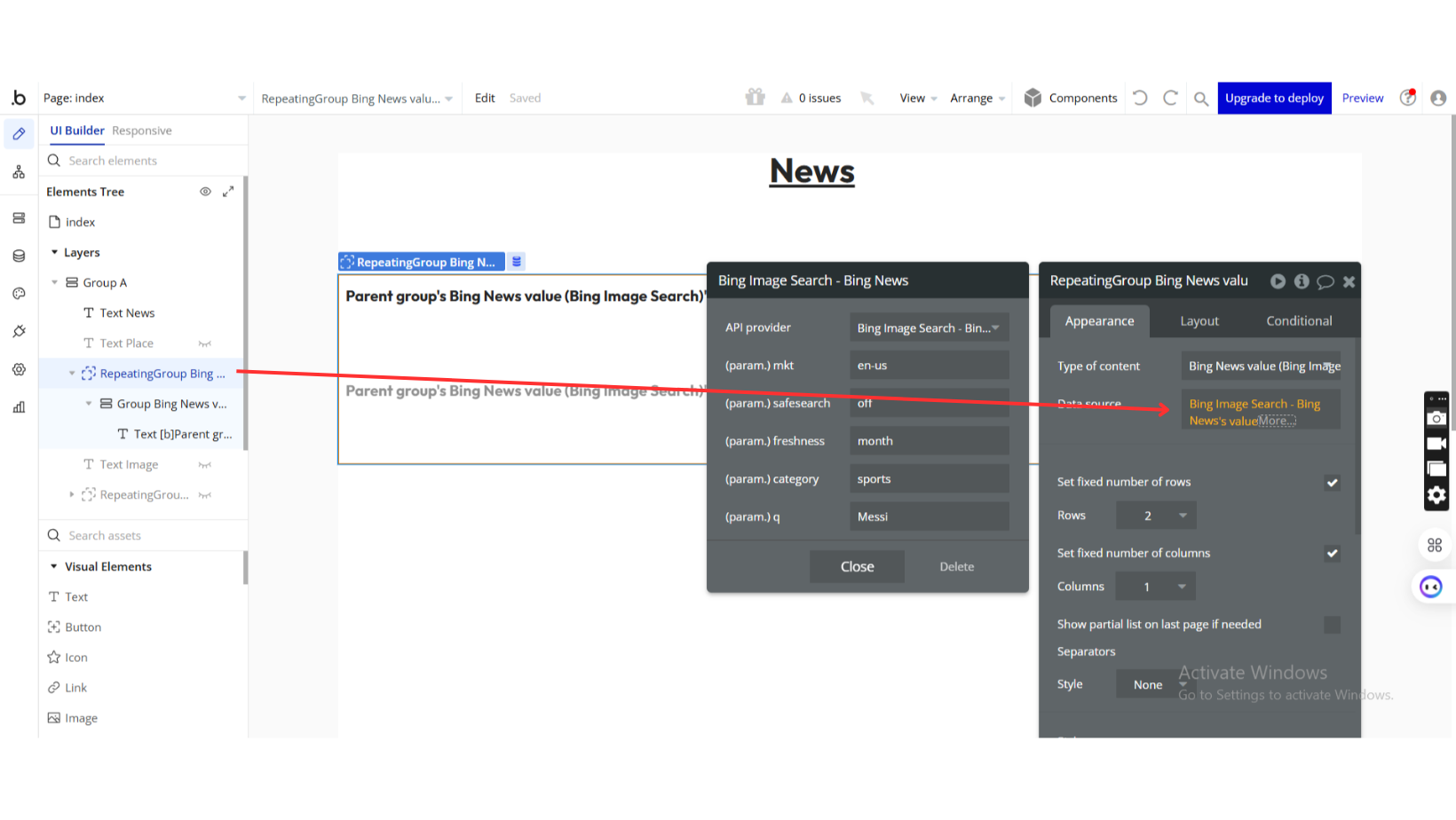This screenshot has height=820, width=1456.
Task: Open the Components cube icon
Action: (x=1032, y=99)
